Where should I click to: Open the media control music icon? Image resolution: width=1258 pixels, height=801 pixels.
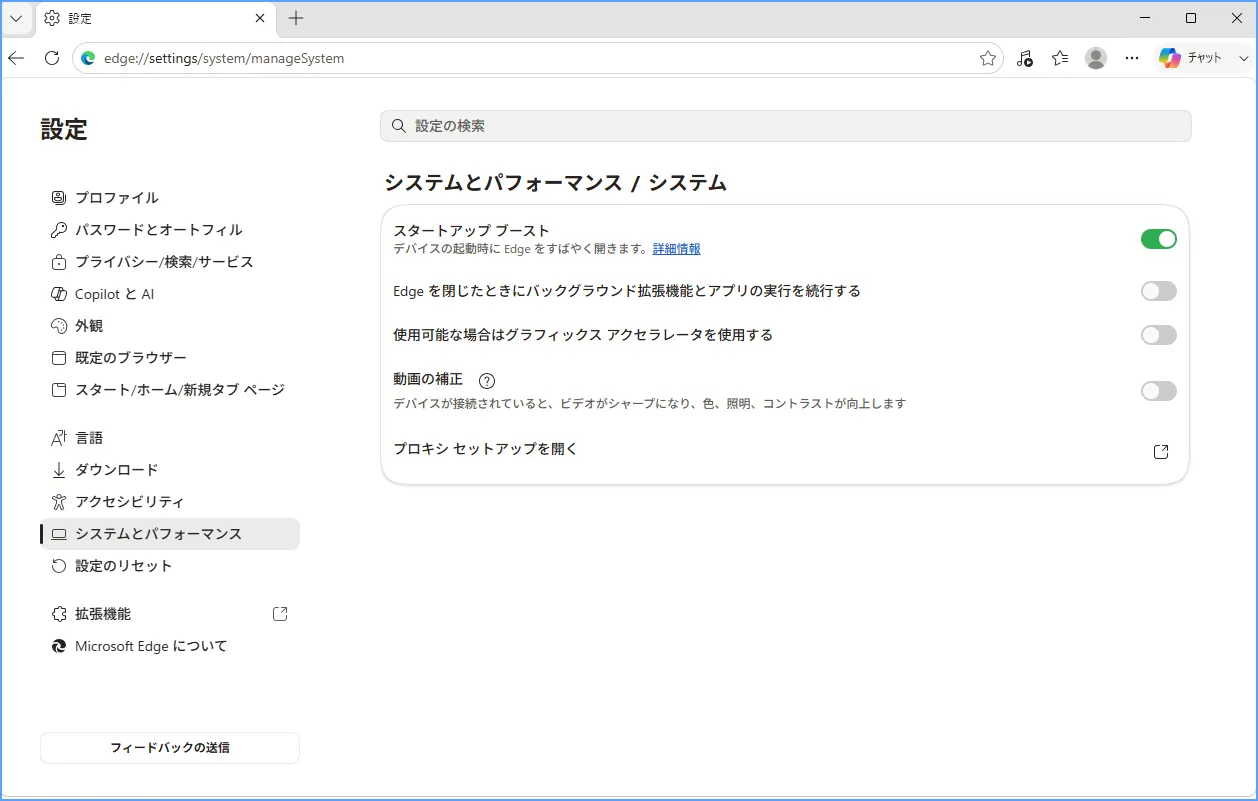[x=1024, y=58]
